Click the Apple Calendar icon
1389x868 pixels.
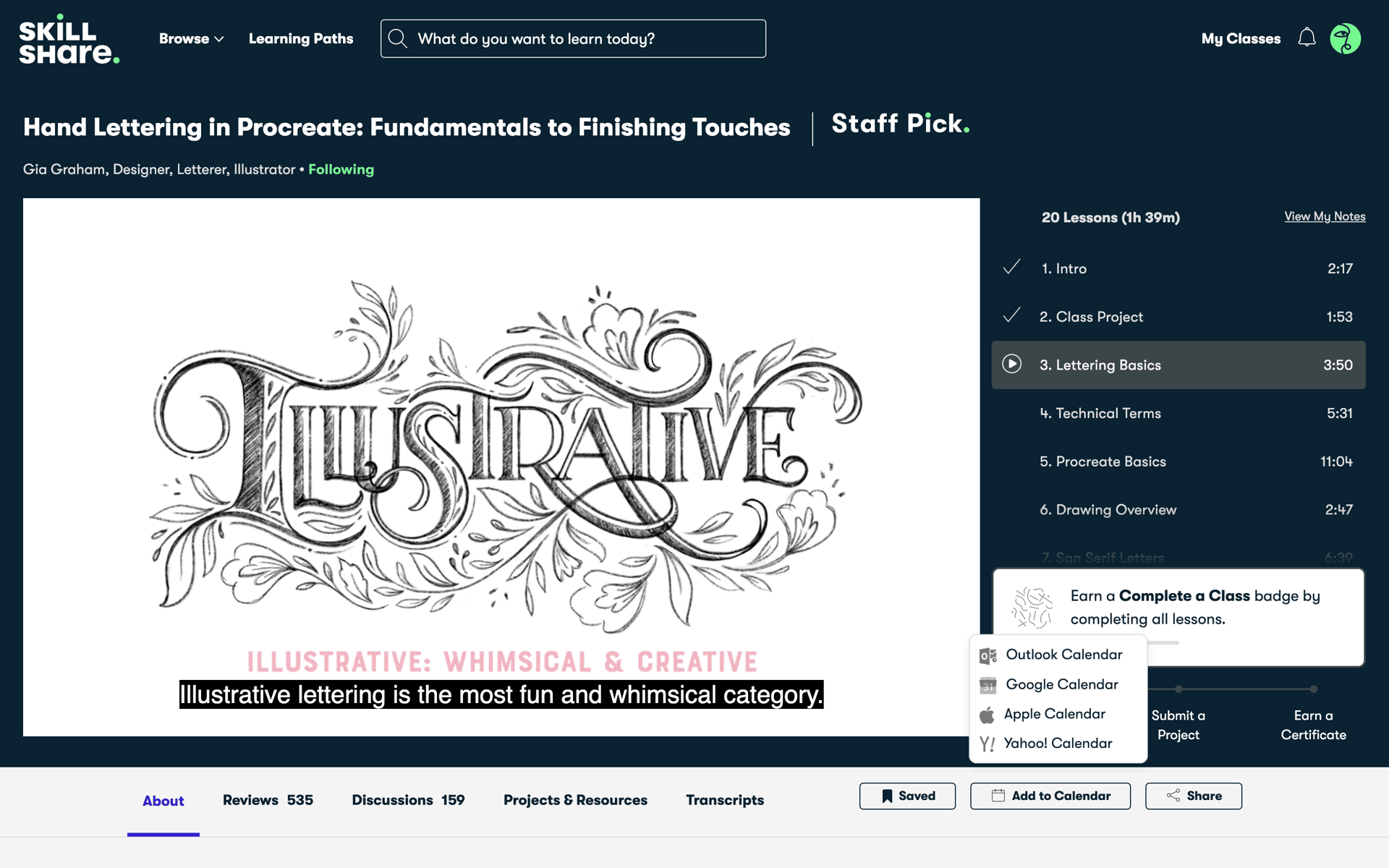(x=987, y=715)
